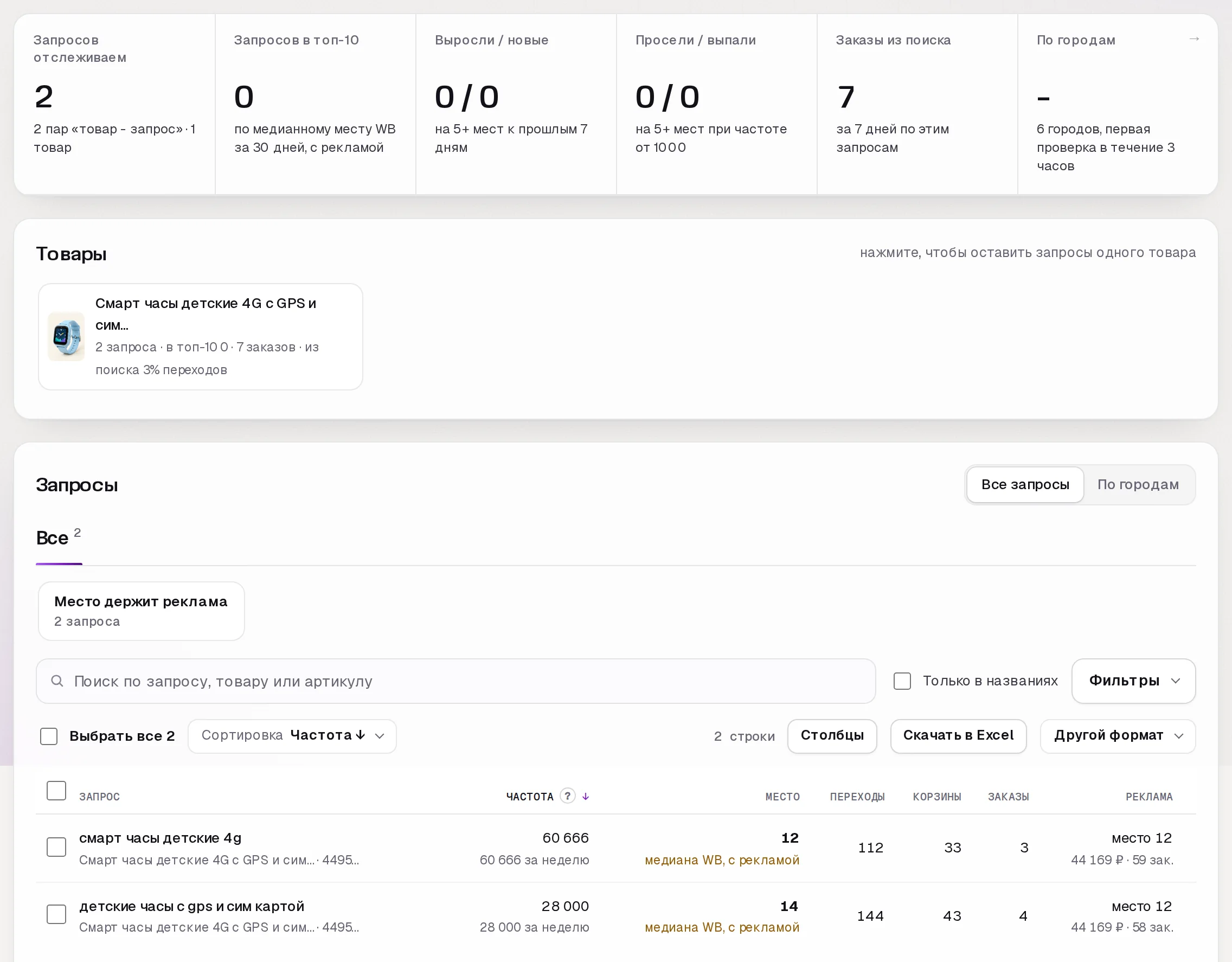Click the Столбцы button
Viewport: 1232px width, 962px height.
[832, 736]
